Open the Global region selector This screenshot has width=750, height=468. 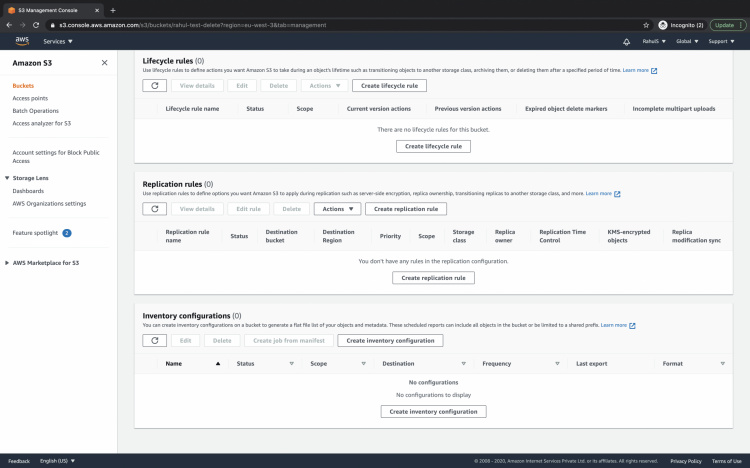687,42
